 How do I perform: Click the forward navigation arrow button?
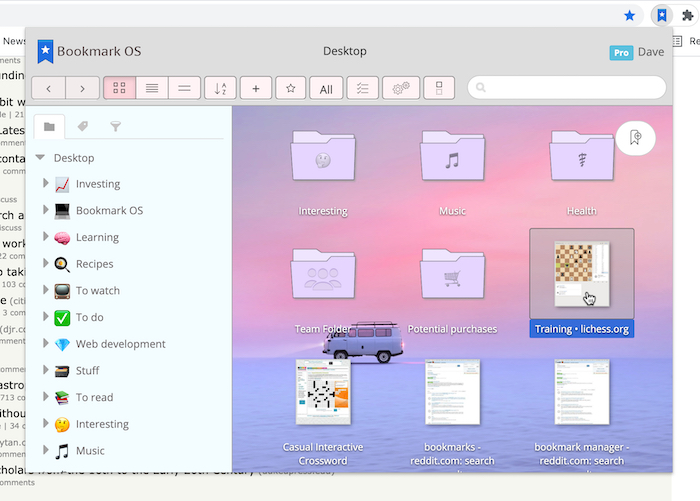[x=82, y=88]
